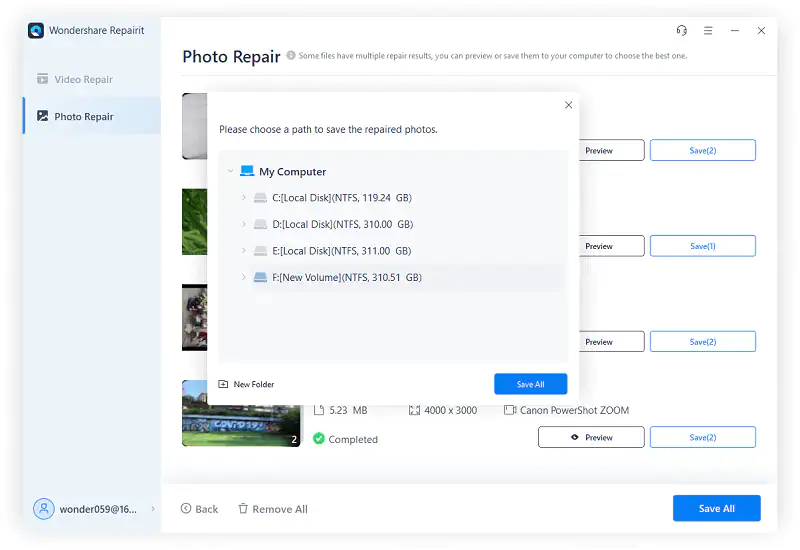The width and height of the screenshot is (800, 550).
Task: Click the New Folder icon in dialog
Action: 223,384
